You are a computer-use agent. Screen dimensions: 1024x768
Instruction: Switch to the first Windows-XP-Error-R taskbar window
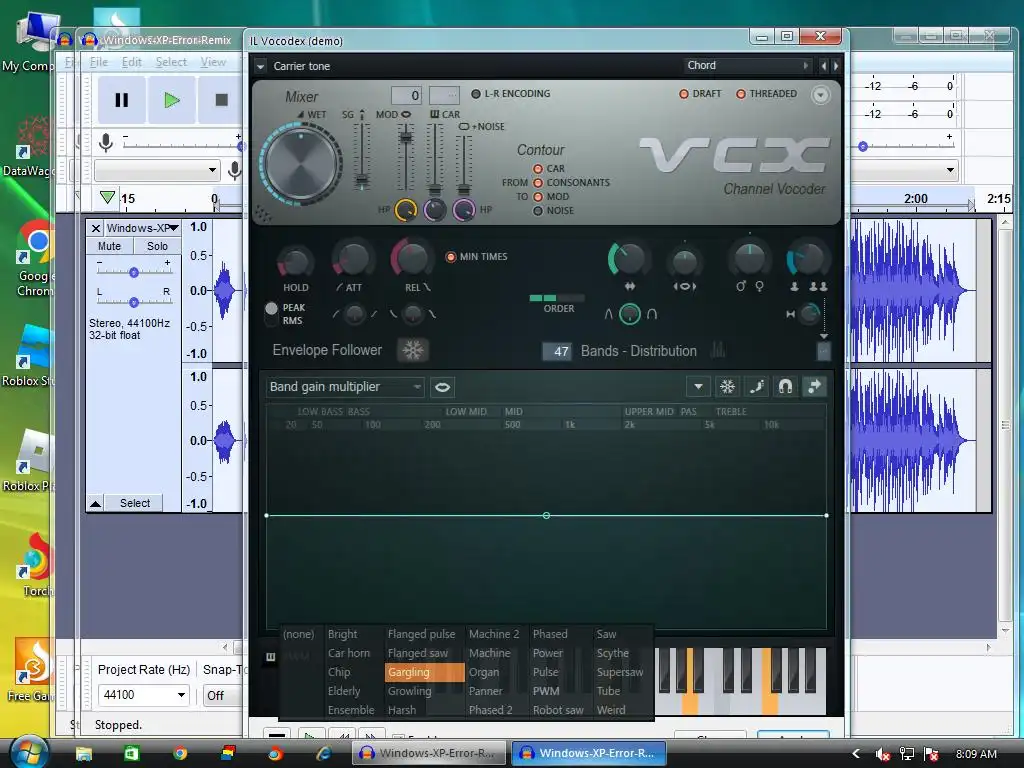coord(430,754)
